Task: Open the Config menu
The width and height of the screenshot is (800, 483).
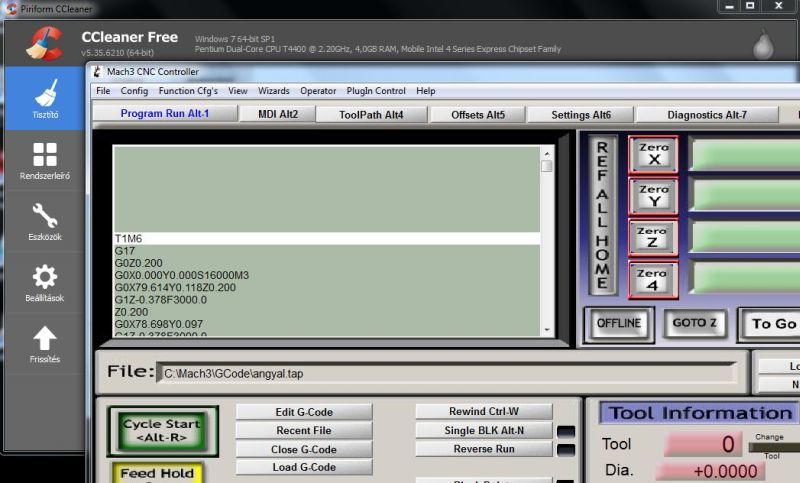Action: (x=134, y=91)
